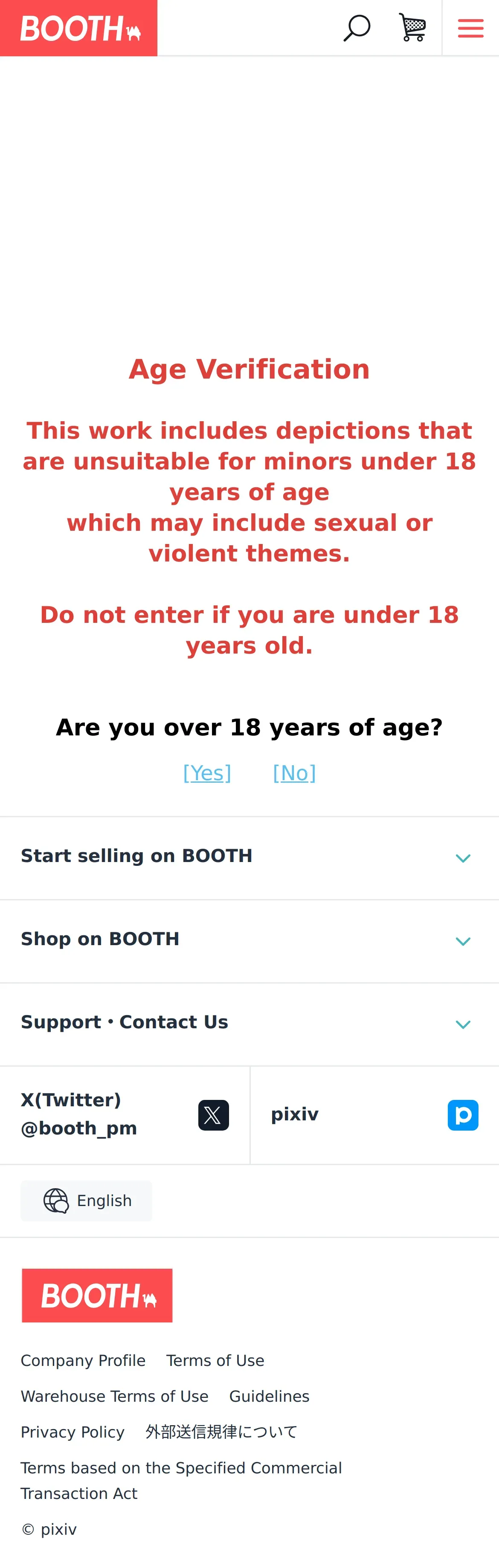This screenshot has height=1568, width=499.
Task: Open the search magnifier icon
Action: point(357,28)
